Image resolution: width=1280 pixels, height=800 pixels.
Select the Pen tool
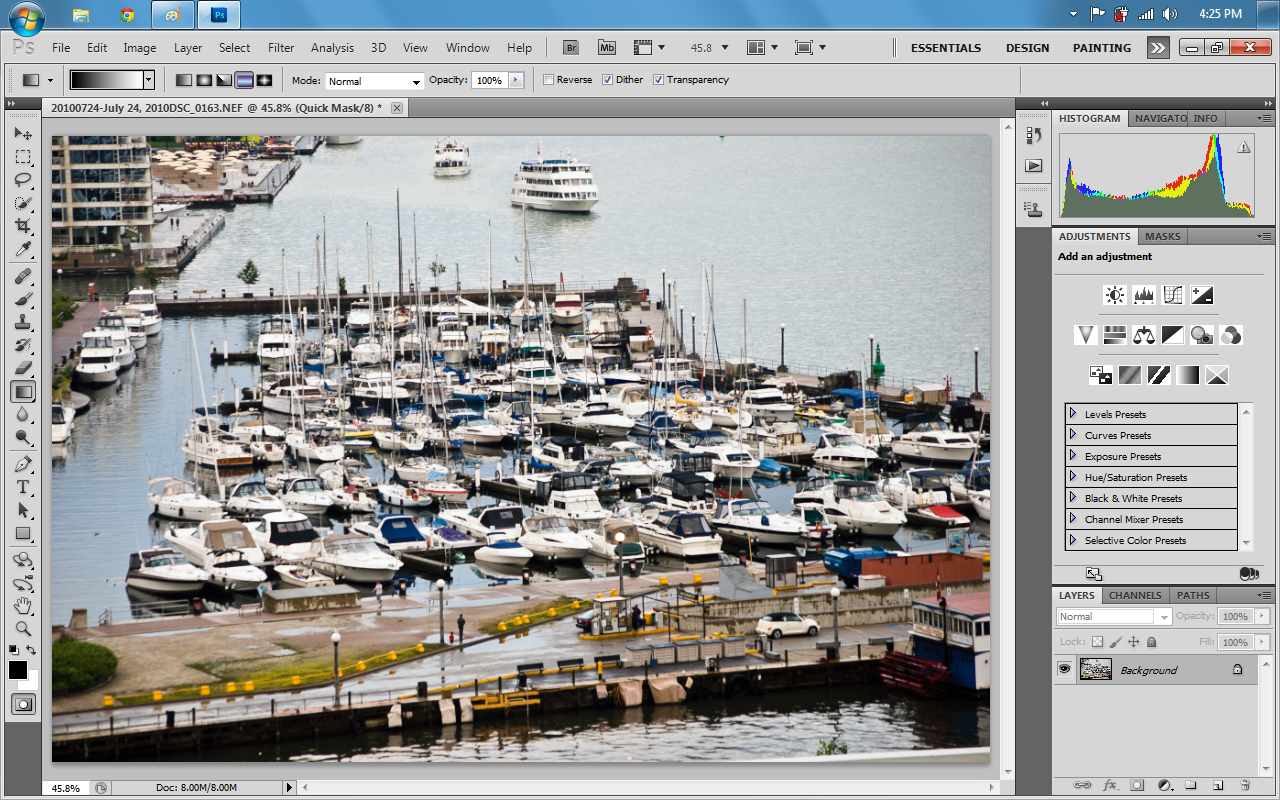click(23, 464)
